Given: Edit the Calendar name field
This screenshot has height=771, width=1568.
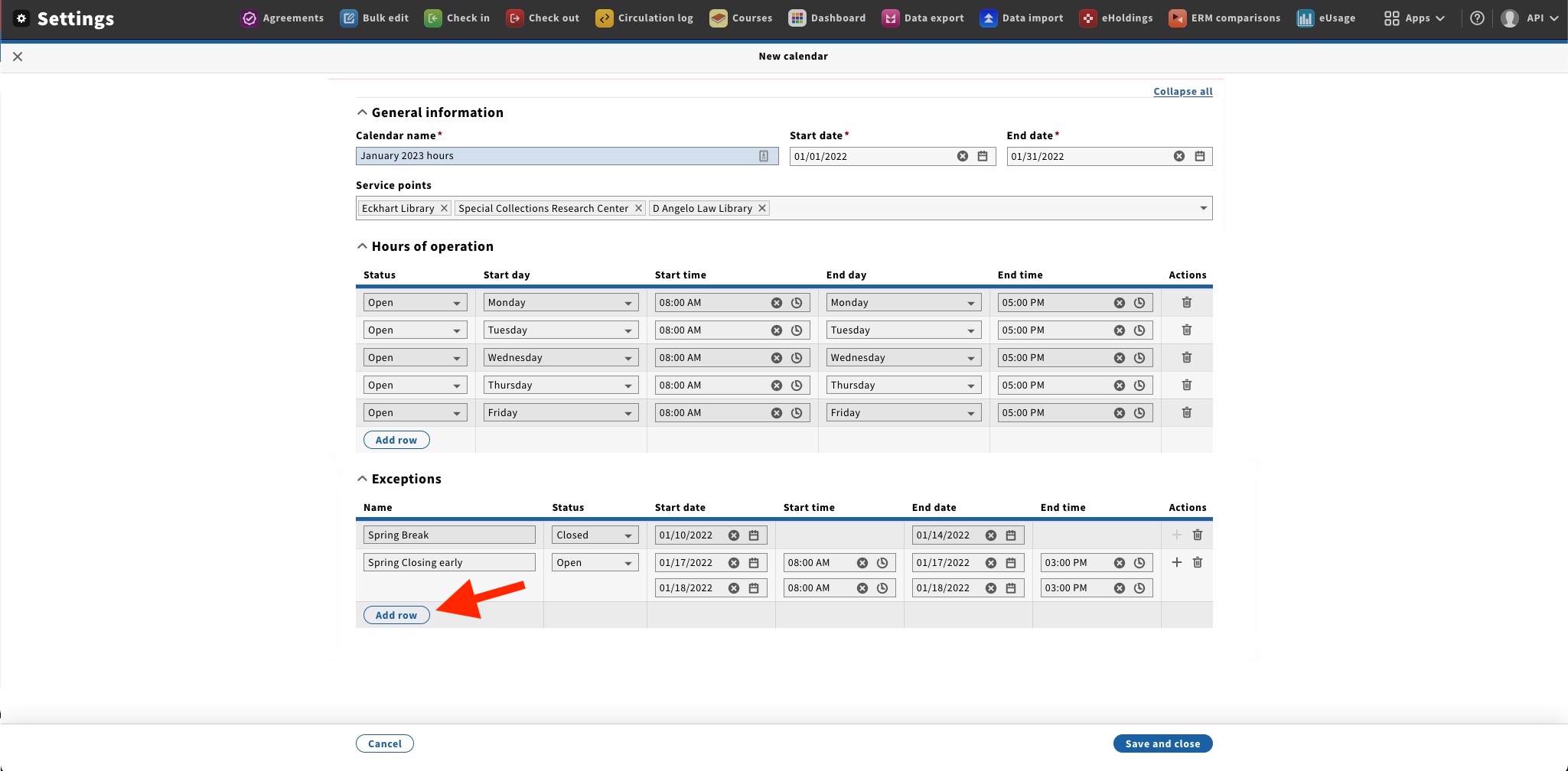Looking at the screenshot, I should click(x=567, y=156).
